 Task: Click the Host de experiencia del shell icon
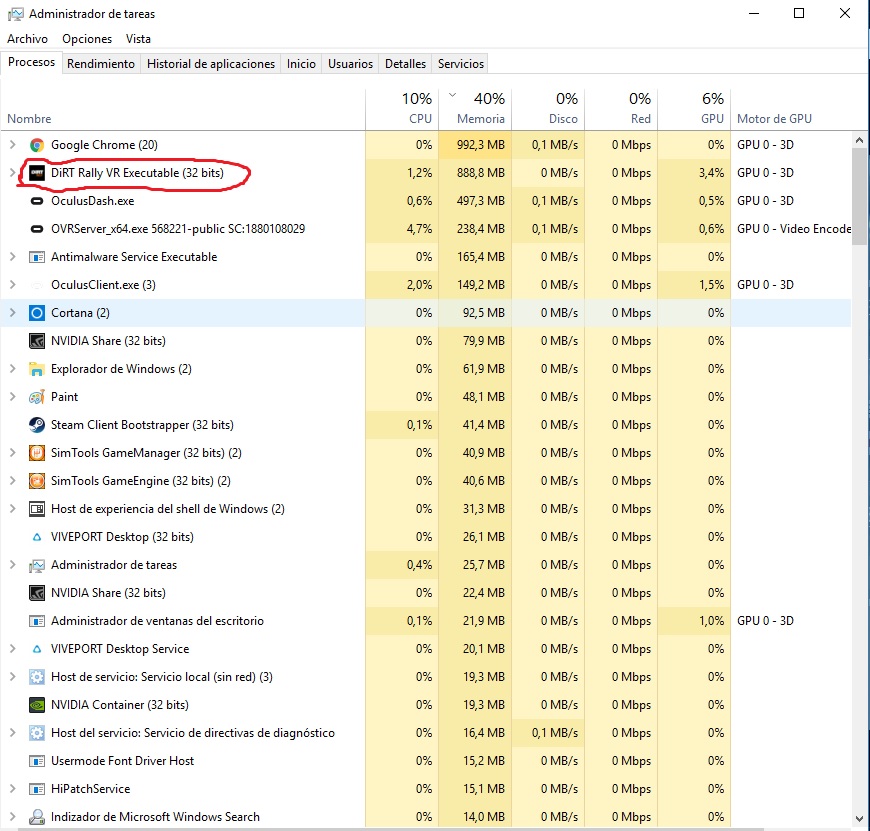click(x=37, y=509)
